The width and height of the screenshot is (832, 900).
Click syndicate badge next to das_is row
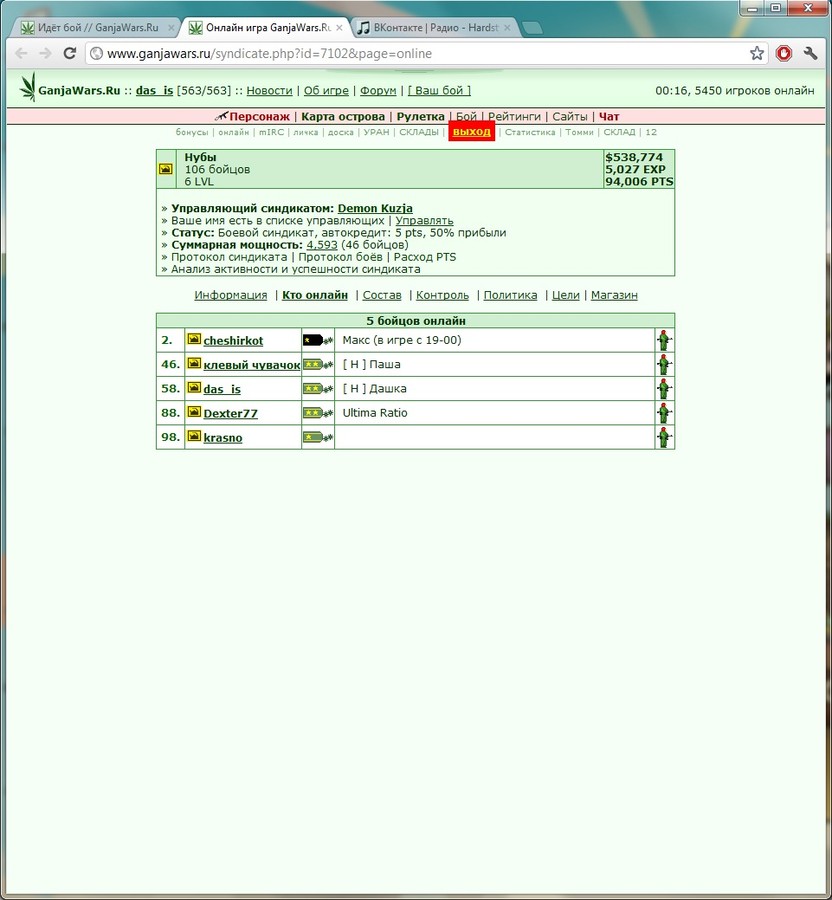194,387
